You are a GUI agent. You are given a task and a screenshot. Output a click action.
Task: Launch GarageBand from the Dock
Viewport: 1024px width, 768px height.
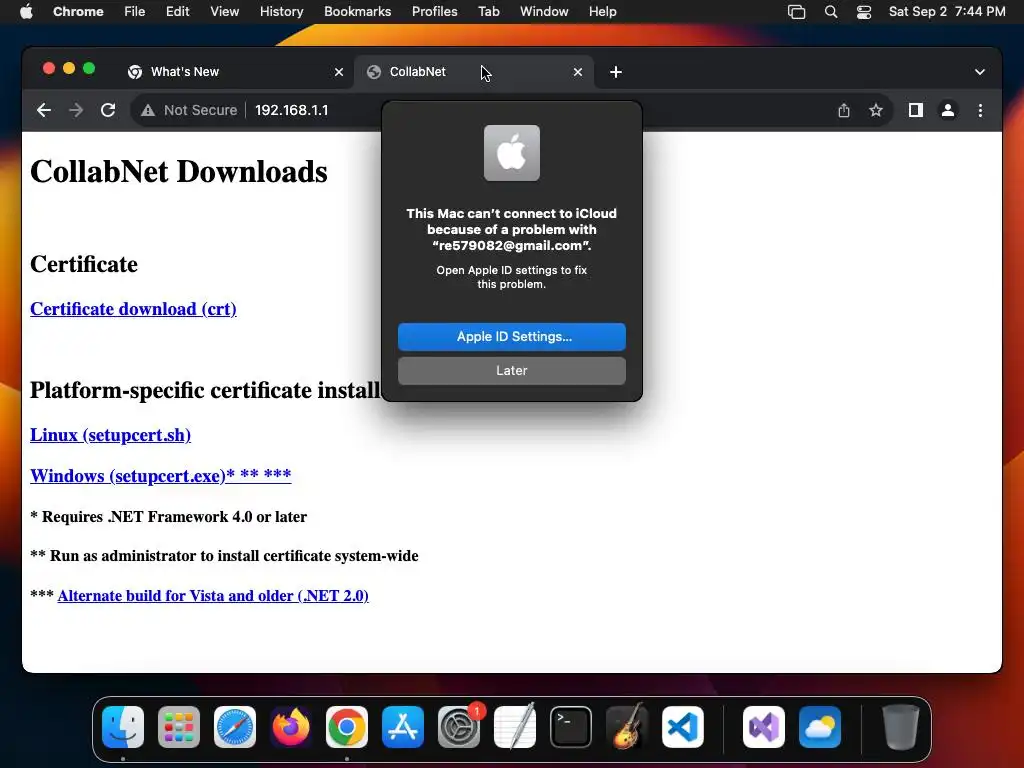pos(627,727)
